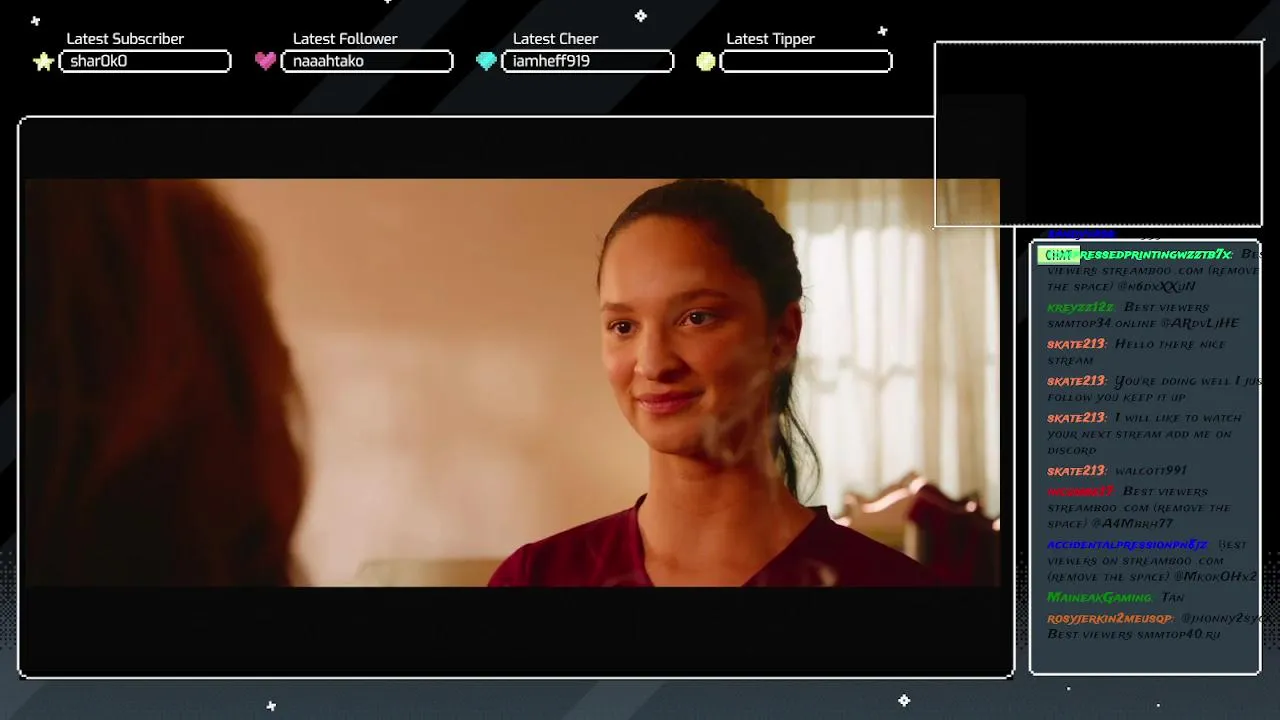Viewport: 1280px width, 720px height.
Task: Click skate213's "You're doing well" message
Action: tap(1154, 389)
